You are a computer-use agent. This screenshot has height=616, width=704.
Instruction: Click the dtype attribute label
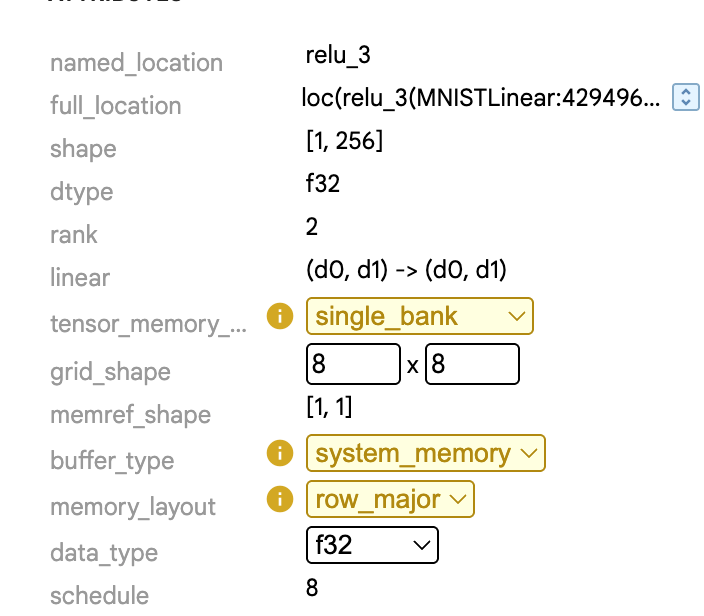tap(82, 192)
